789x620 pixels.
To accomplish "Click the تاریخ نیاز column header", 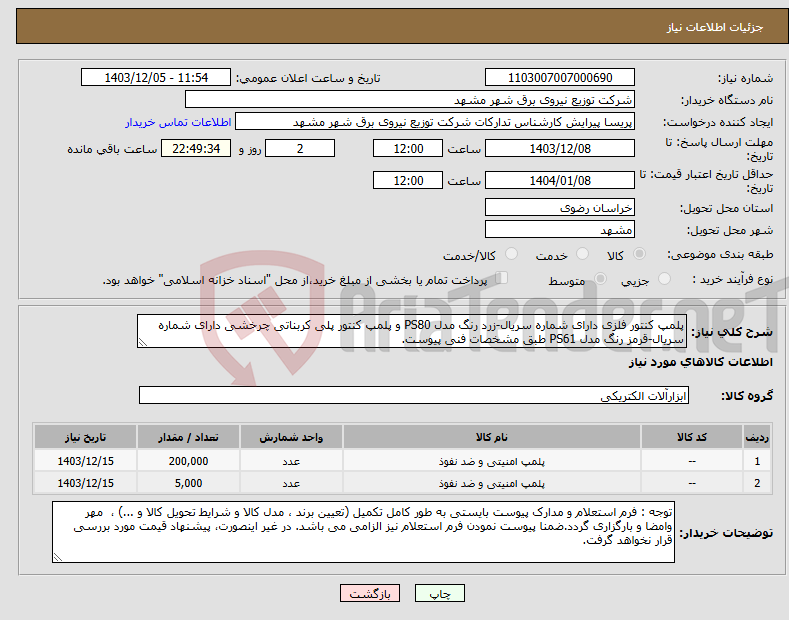I will [x=85, y=437].
